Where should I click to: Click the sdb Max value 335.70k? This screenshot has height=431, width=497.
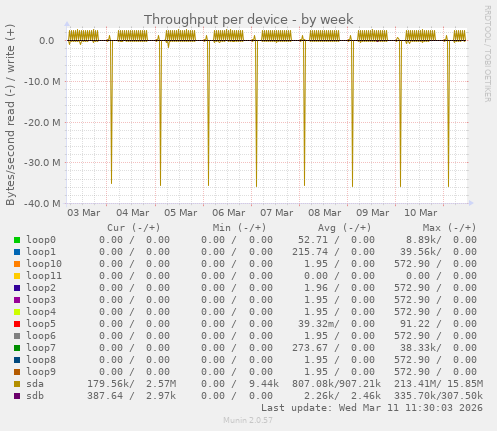coord(415,396)
